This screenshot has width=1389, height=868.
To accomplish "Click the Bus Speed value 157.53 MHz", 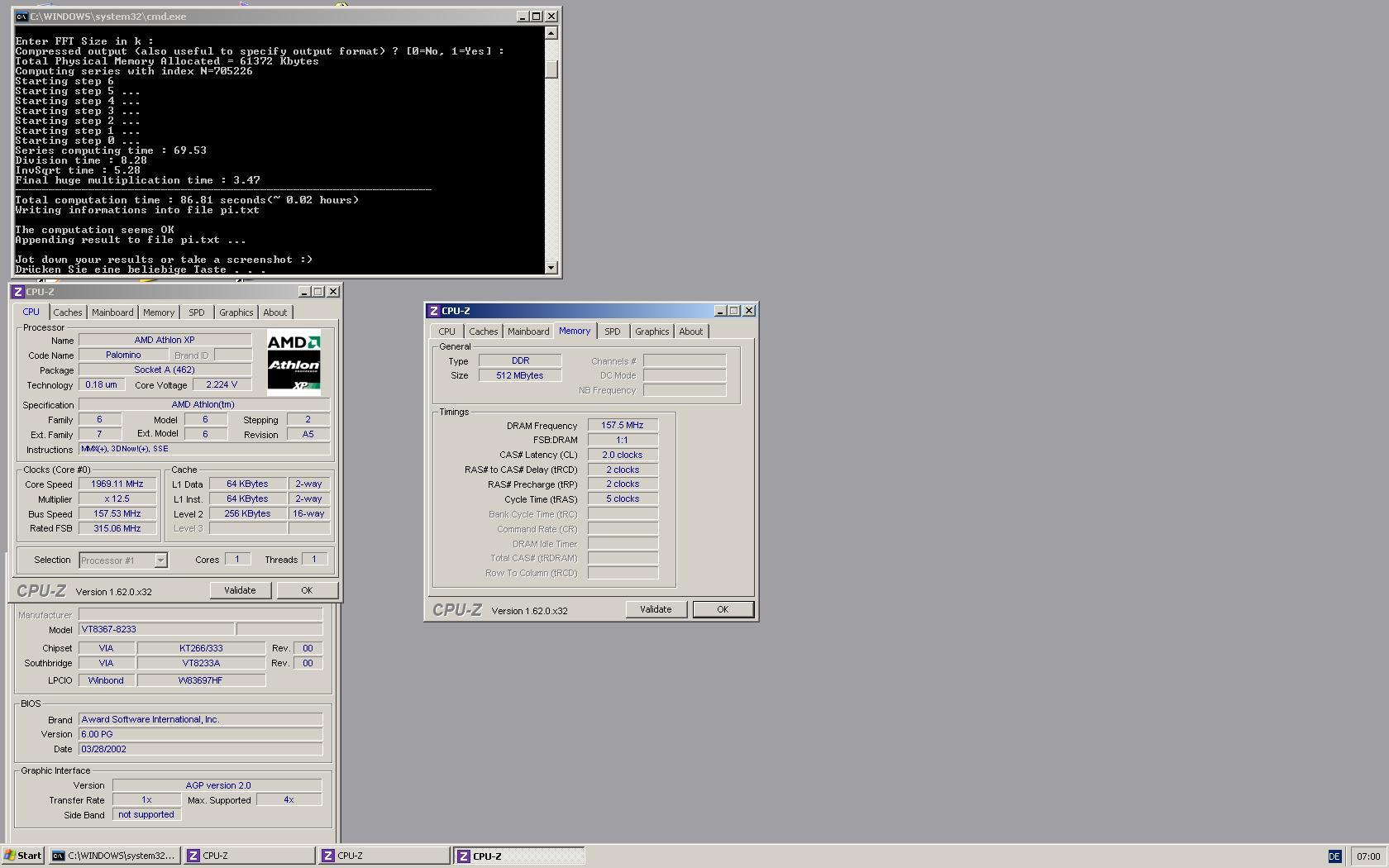I will point(117,514).
